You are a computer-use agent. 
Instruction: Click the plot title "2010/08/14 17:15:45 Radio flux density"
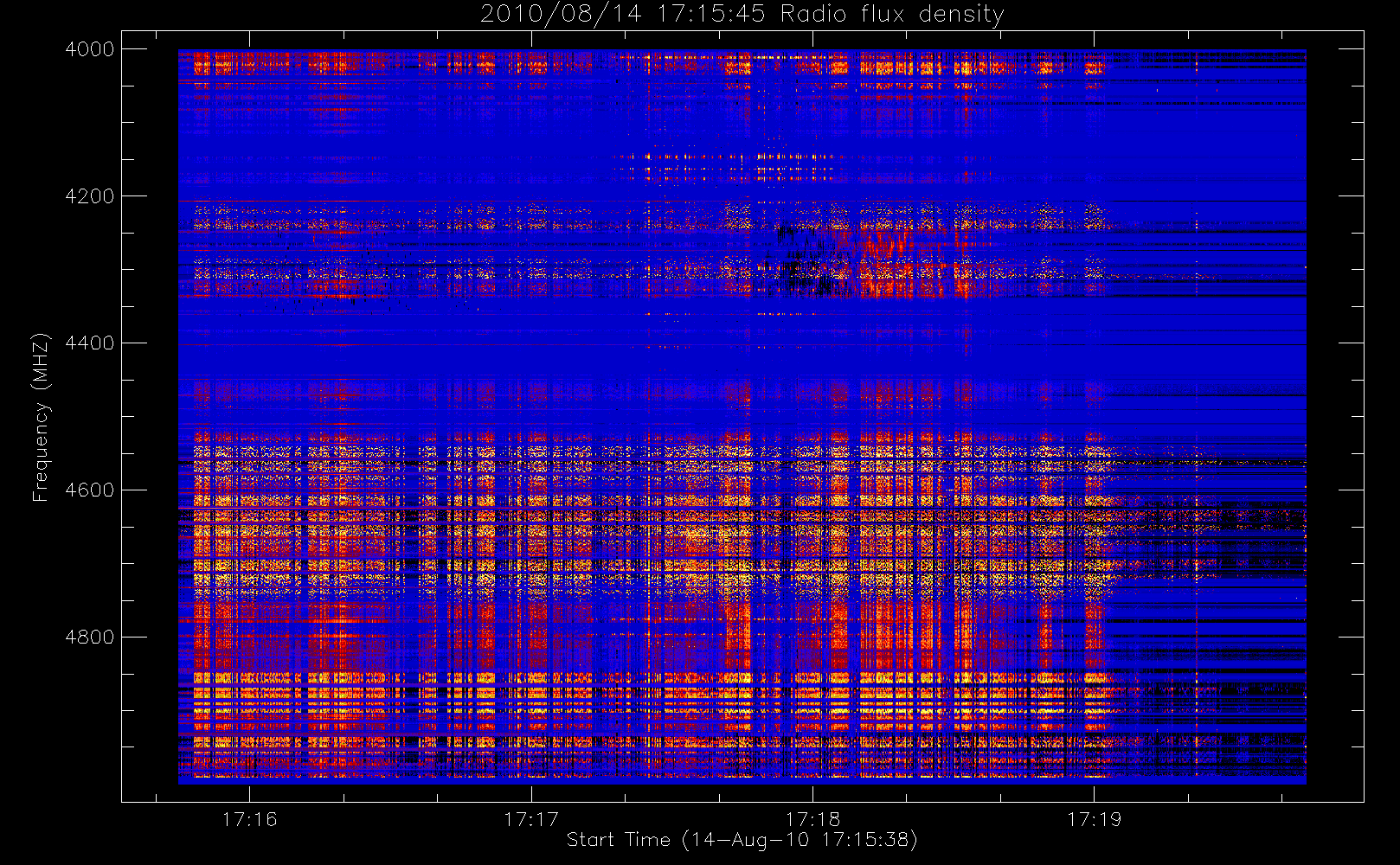pos(742,15)
